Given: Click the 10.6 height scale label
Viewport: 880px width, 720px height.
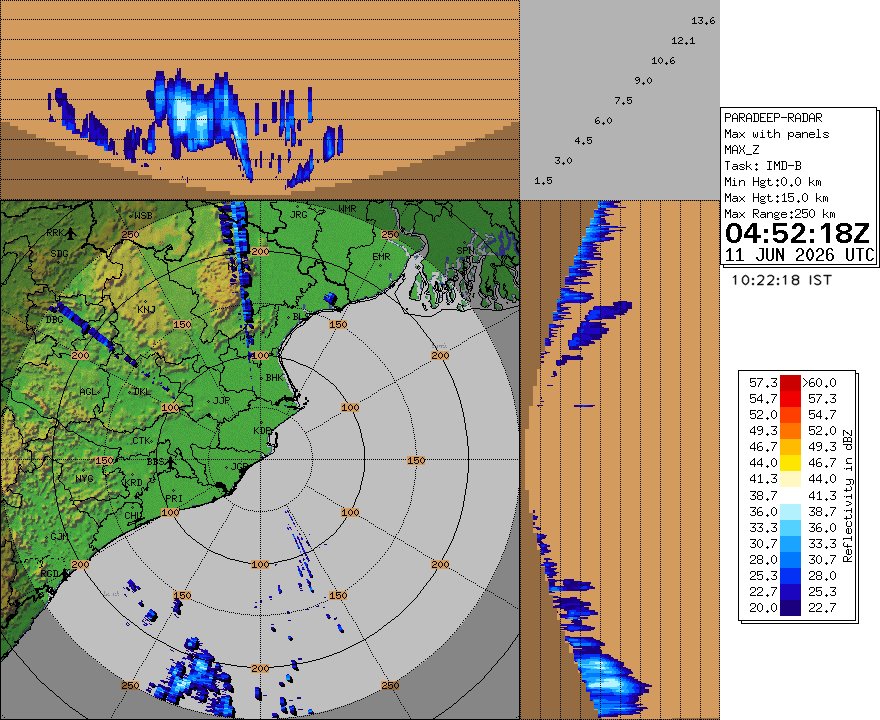Looking at the screenshot, I should [663, 61].
